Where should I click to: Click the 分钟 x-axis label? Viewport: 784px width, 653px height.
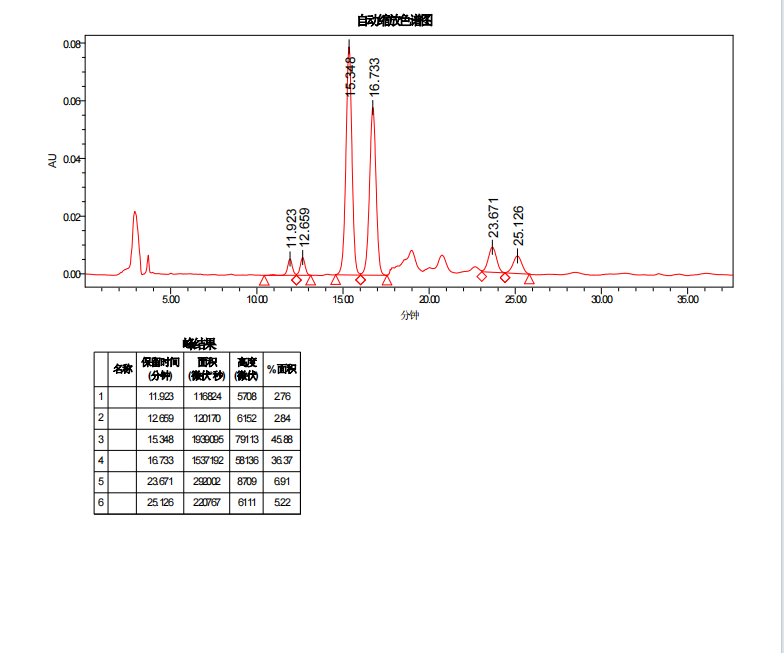(410, 314)
